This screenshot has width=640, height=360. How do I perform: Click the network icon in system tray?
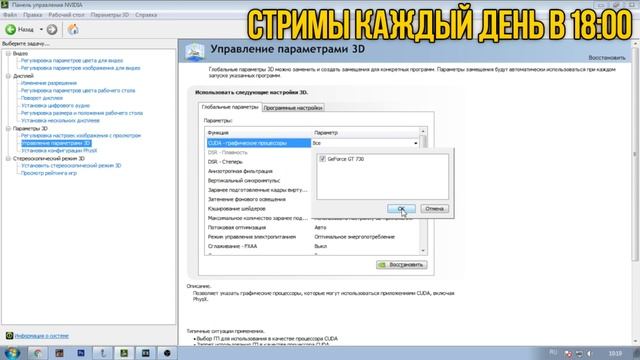click(579, 353)
